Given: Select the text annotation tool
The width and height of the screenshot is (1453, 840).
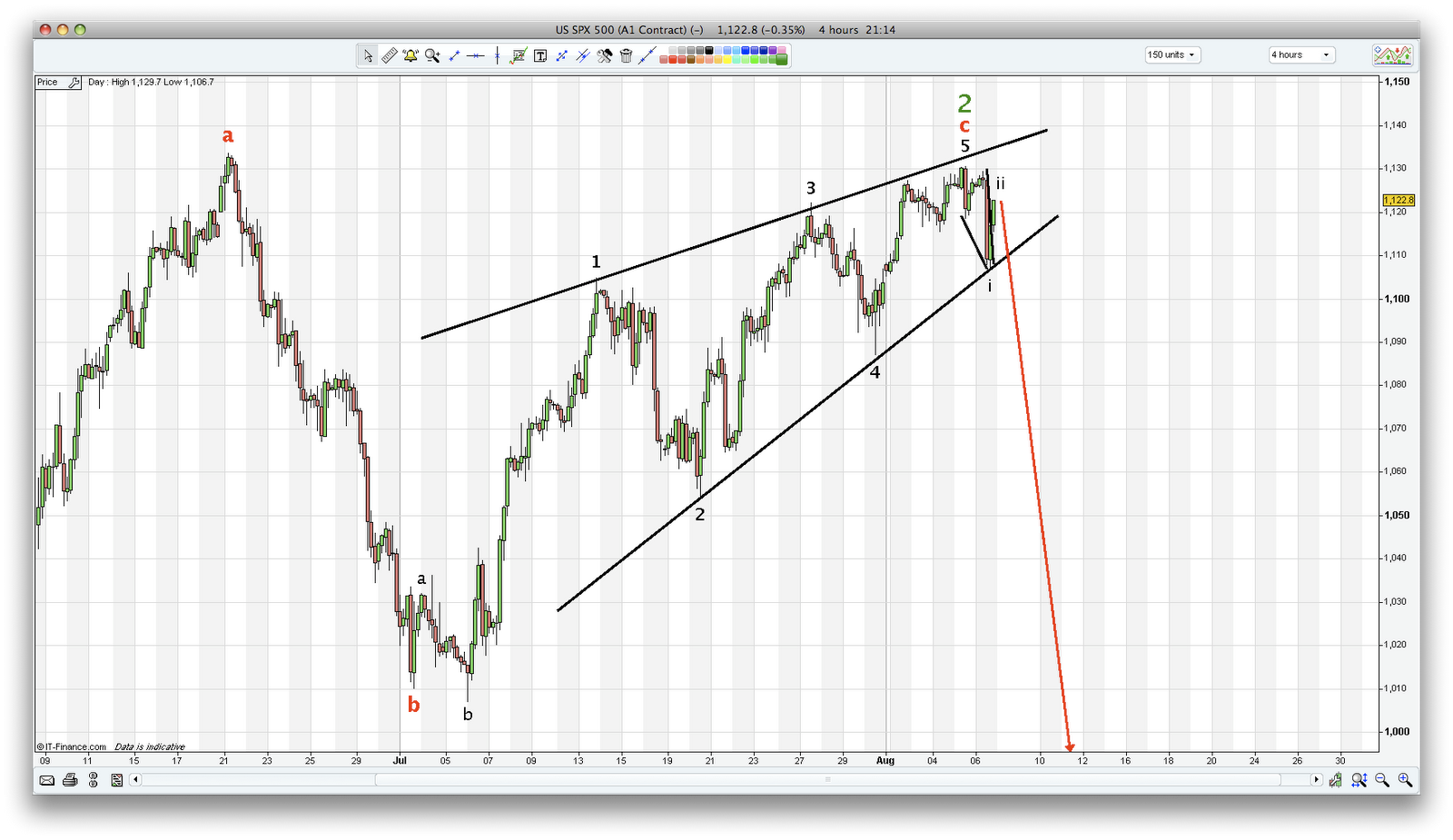Looking at the screenshot, I should pyautogui.click(x=539, y=55).
